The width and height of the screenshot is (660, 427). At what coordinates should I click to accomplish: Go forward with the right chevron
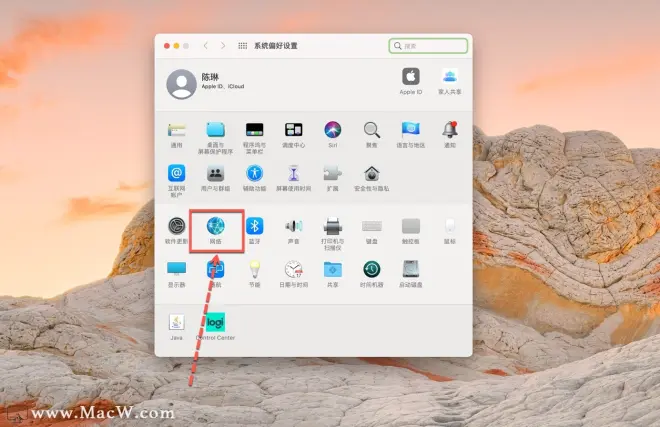223,45
